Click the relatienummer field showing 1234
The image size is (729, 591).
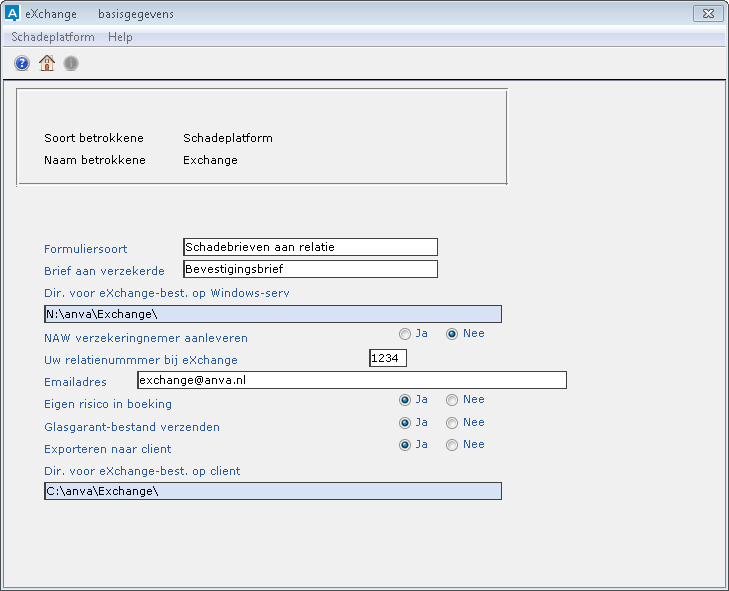coord(388,358)
